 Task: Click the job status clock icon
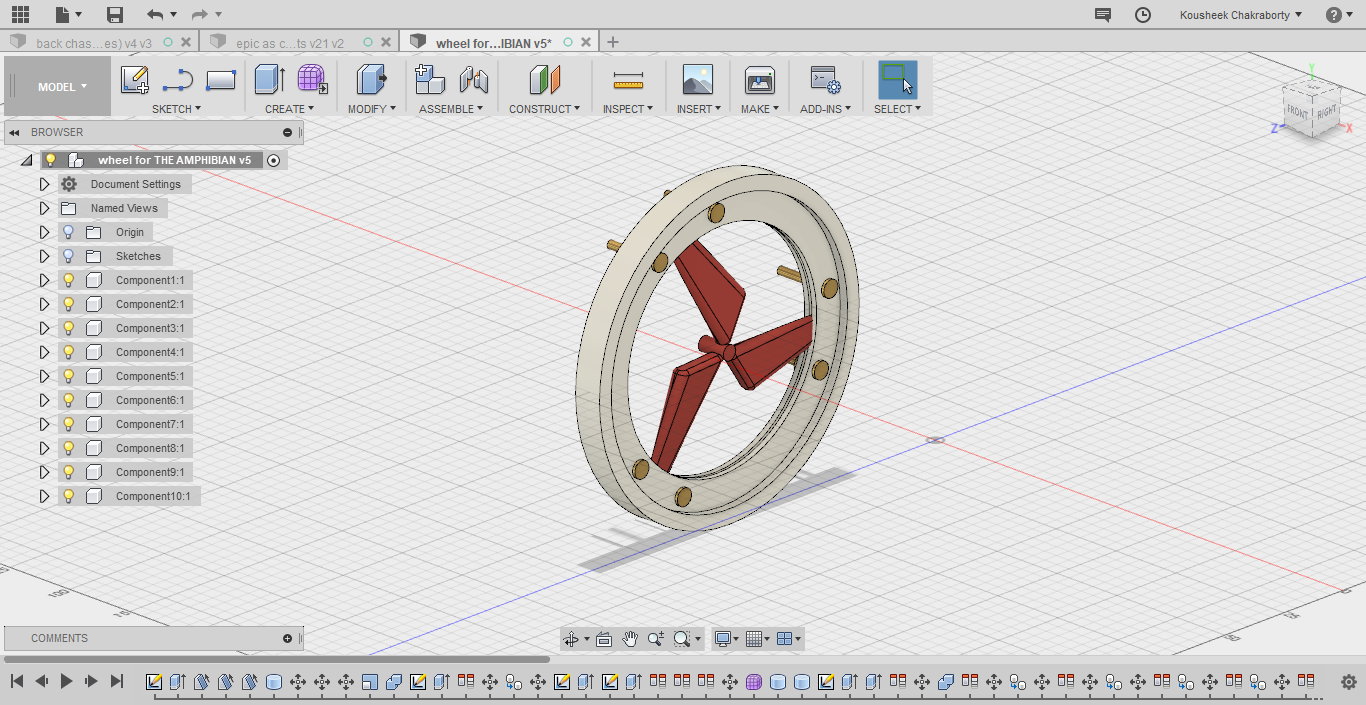point(1142,14)
